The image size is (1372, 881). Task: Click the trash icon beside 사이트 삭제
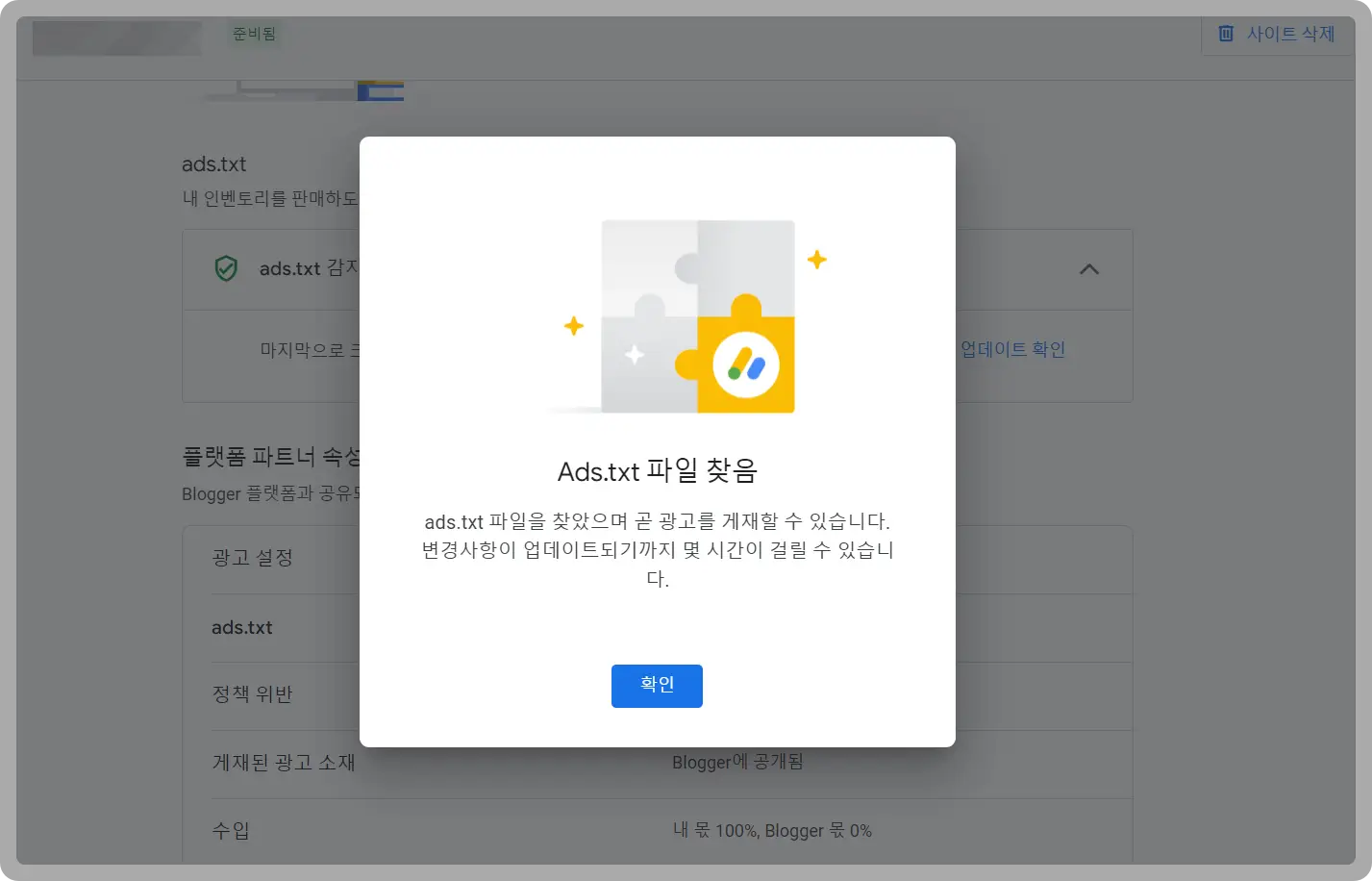click(1226, 34)
